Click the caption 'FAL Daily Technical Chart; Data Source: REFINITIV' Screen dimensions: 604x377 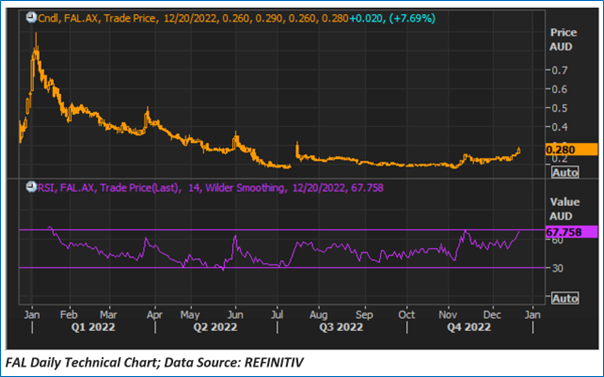[154, 362]
